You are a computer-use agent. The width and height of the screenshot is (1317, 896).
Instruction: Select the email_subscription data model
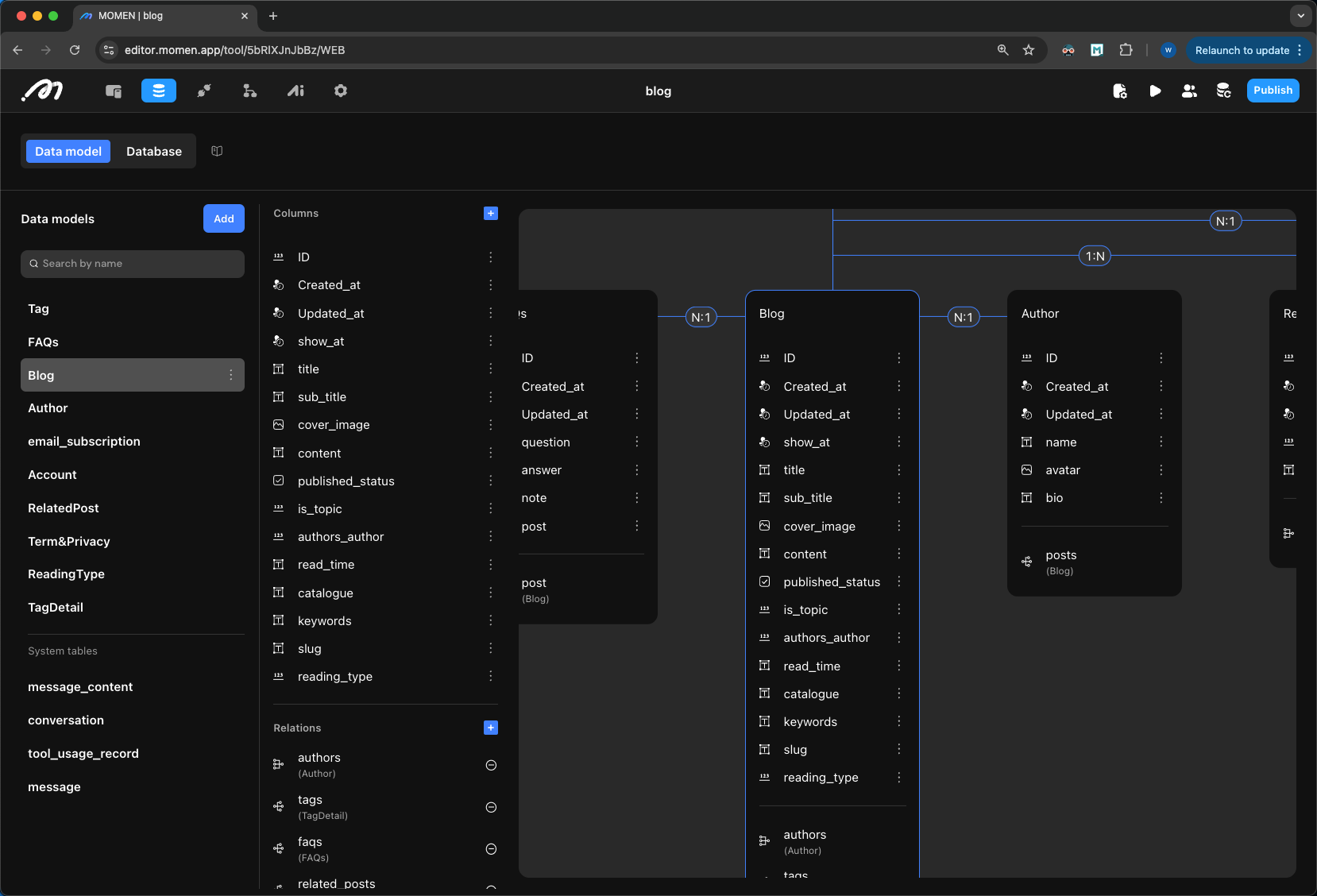tap(133, 442)
